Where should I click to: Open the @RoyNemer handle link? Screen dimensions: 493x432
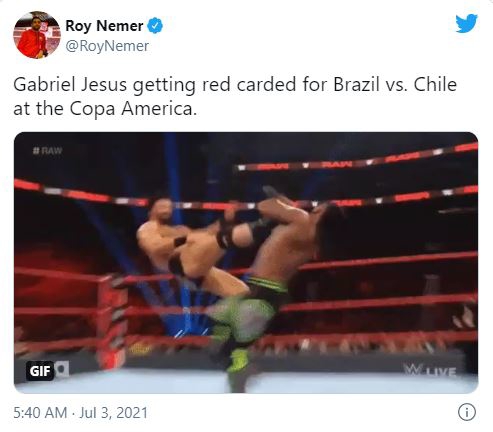107,46
